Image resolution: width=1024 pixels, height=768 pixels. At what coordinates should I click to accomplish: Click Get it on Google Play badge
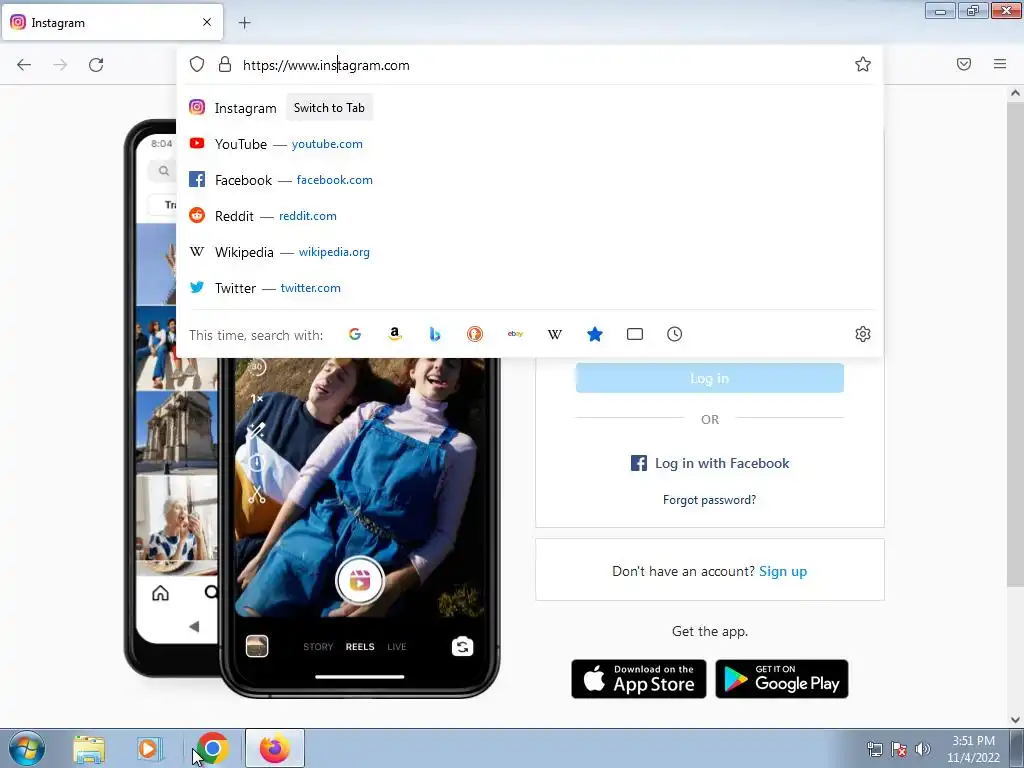pyautogui.click(x=782, y=679)
